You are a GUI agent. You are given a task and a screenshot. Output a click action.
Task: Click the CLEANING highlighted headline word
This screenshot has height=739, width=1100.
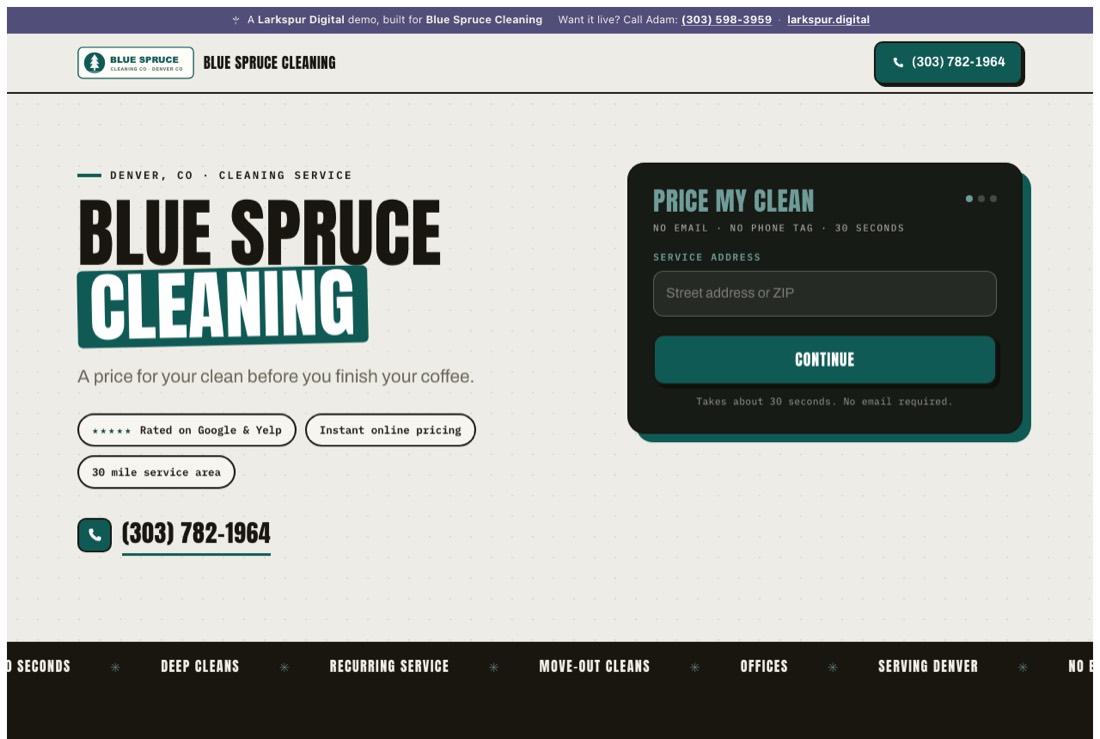click(222, 306)
